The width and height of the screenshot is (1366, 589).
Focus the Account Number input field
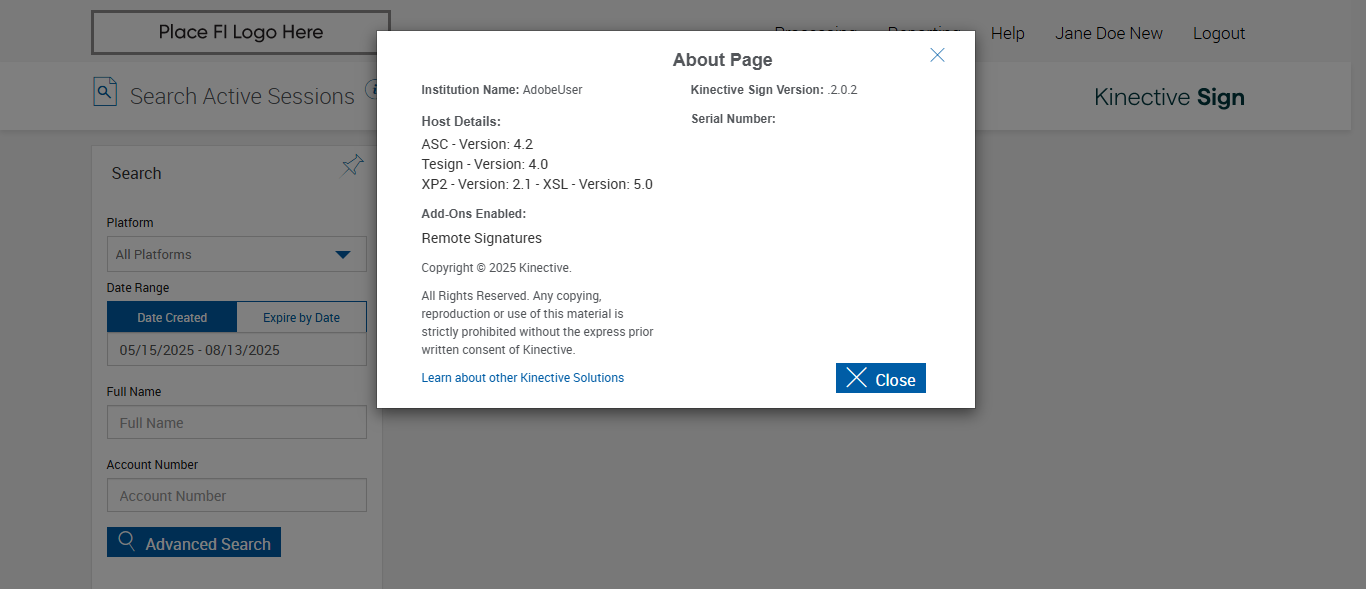click(x=237, y=495)
